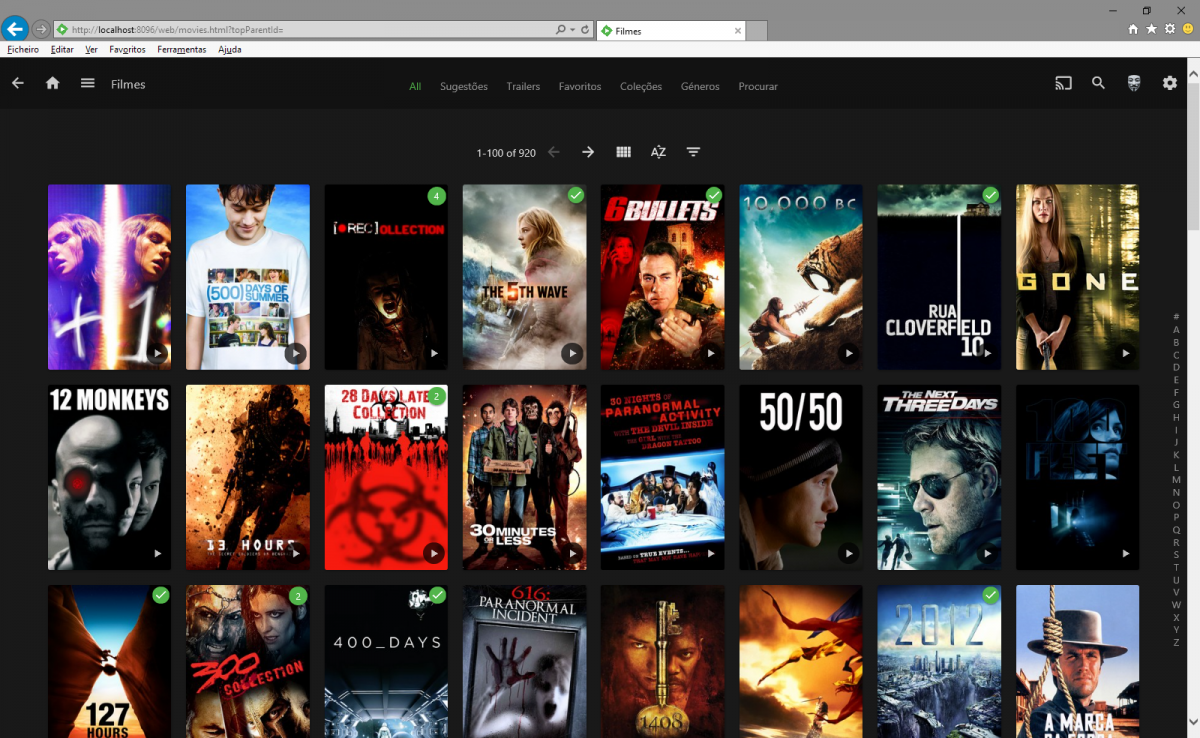Click the browser back button

(15, 29)
